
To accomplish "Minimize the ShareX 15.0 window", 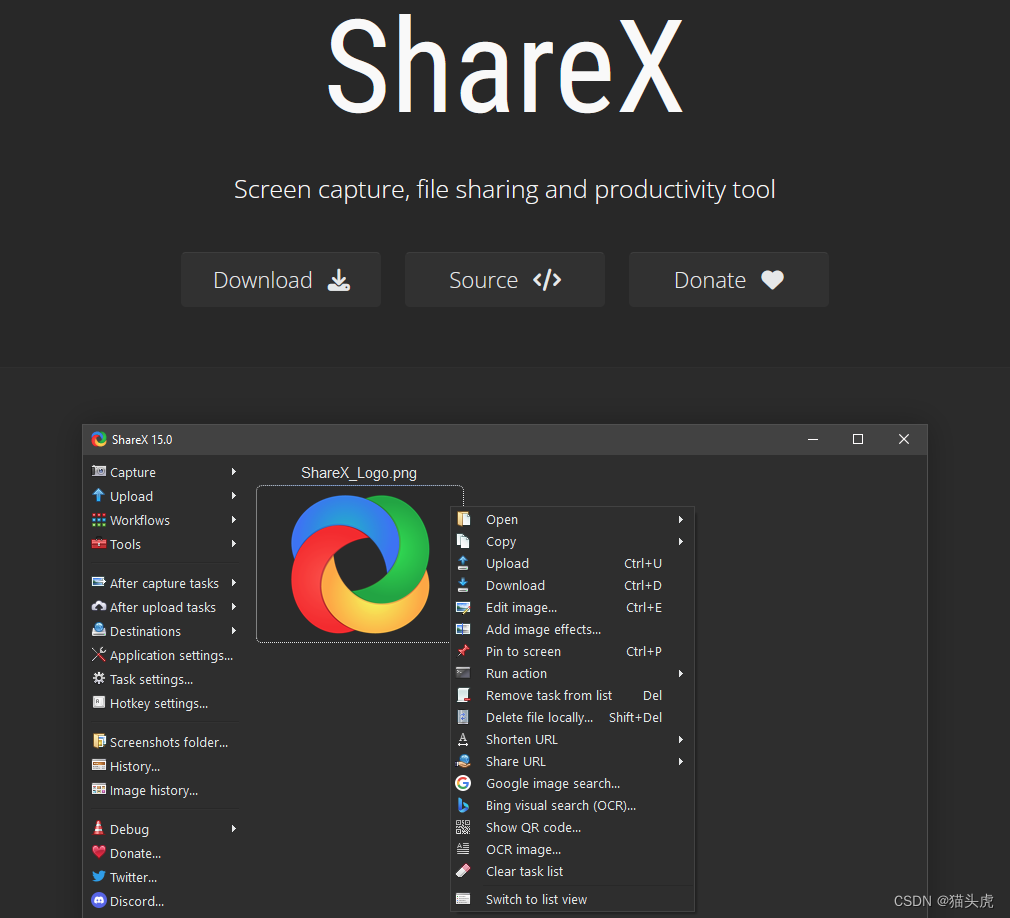I will point(813,439).
